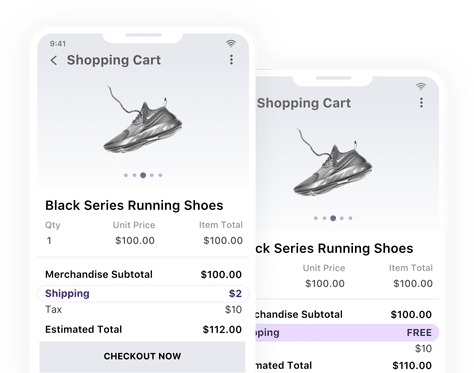The height and width of the screenshot is (373, 474).
Task: Select the FREE shipping highlighted row
Action: pos(347,332)
